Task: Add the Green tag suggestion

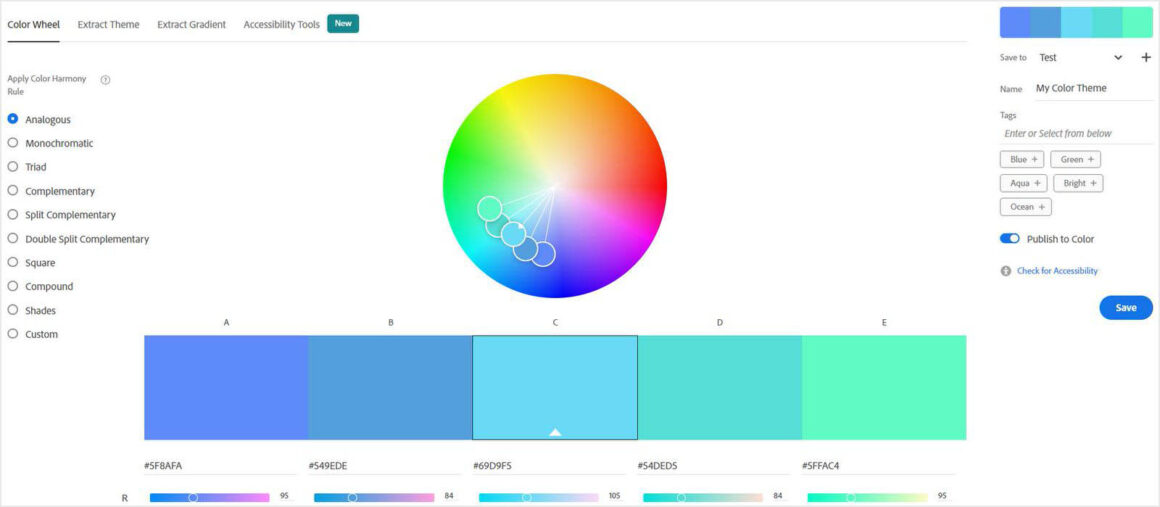Action: point(1075,159)
